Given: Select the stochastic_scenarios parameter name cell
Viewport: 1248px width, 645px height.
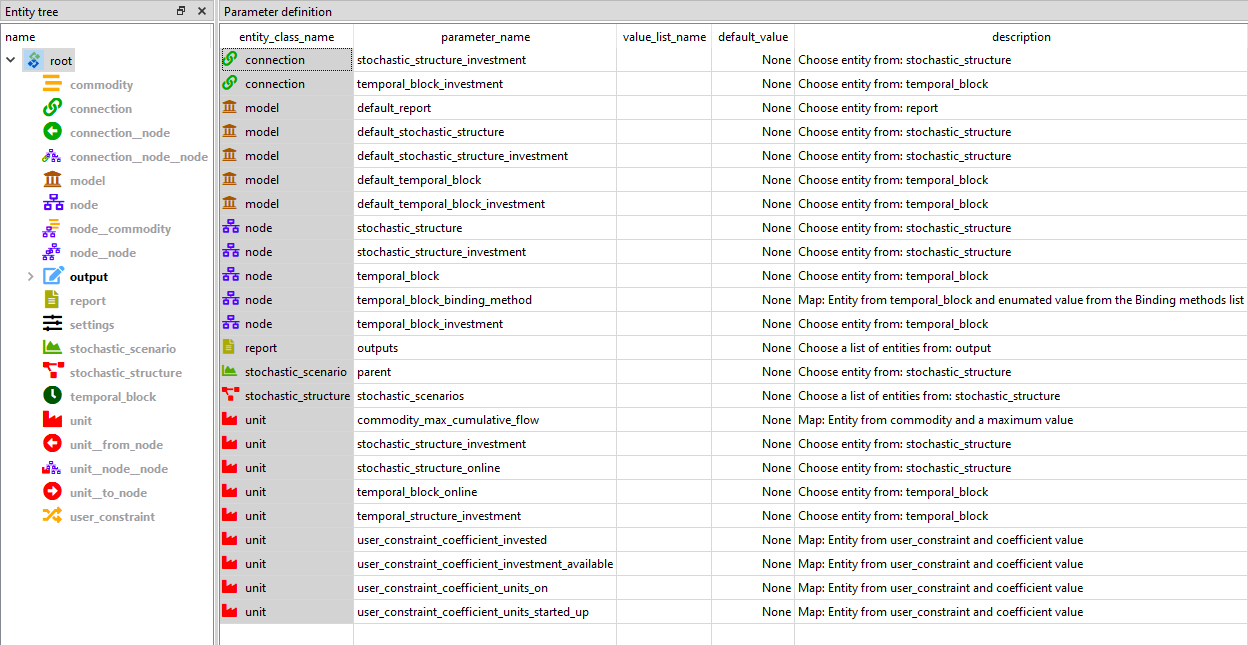Looking at the screenshot, I should (x=485, y=396).
